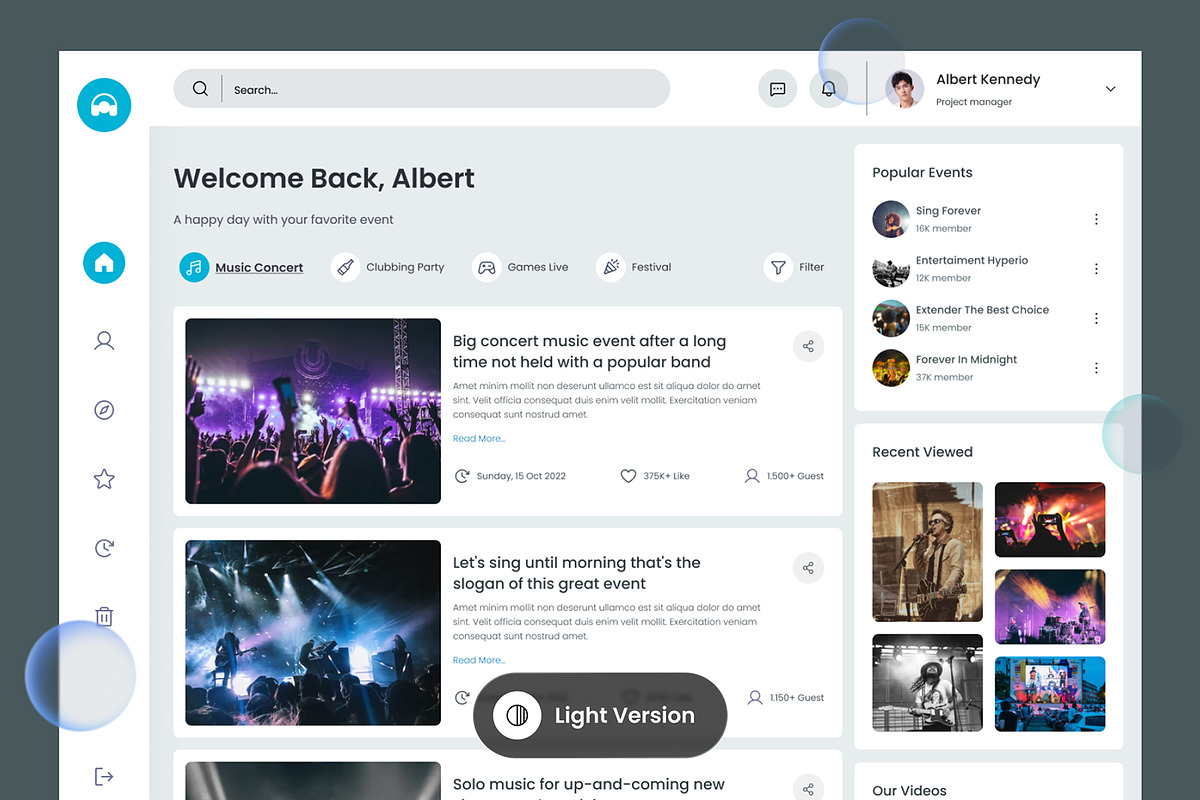Click the Entertaiment Hyperio event name
Image resolution: width=1200 pixels, height=800 pixels.
coord(972,260)
